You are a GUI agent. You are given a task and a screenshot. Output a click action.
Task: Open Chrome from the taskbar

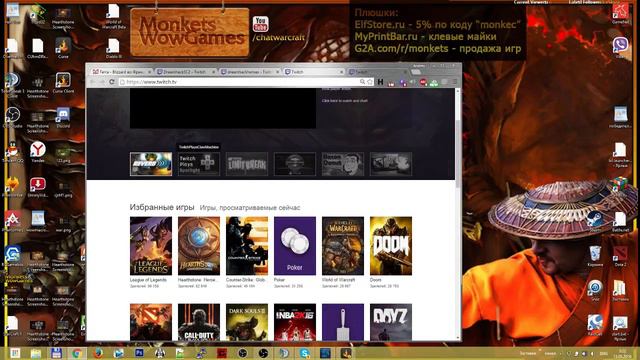(77, 353)
